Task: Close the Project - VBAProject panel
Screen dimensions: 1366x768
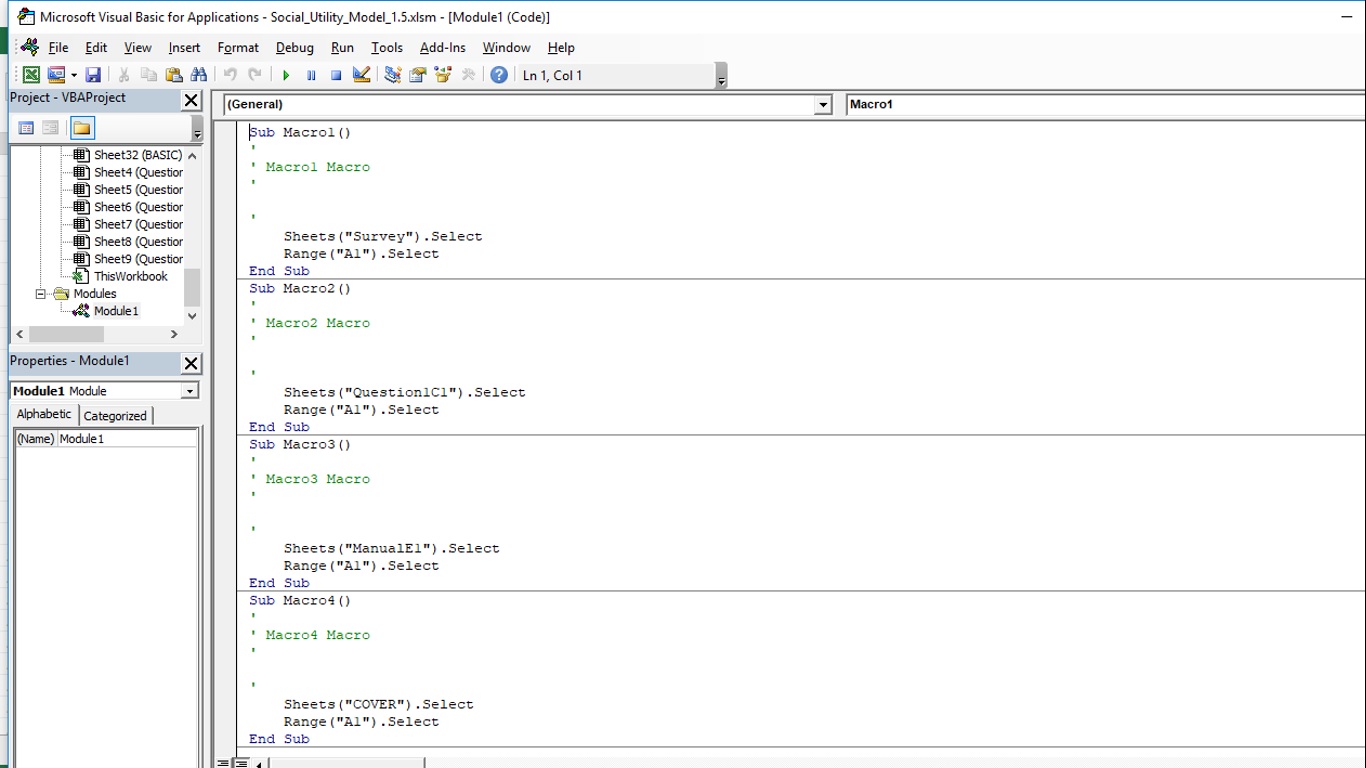Action: [191, 100]
